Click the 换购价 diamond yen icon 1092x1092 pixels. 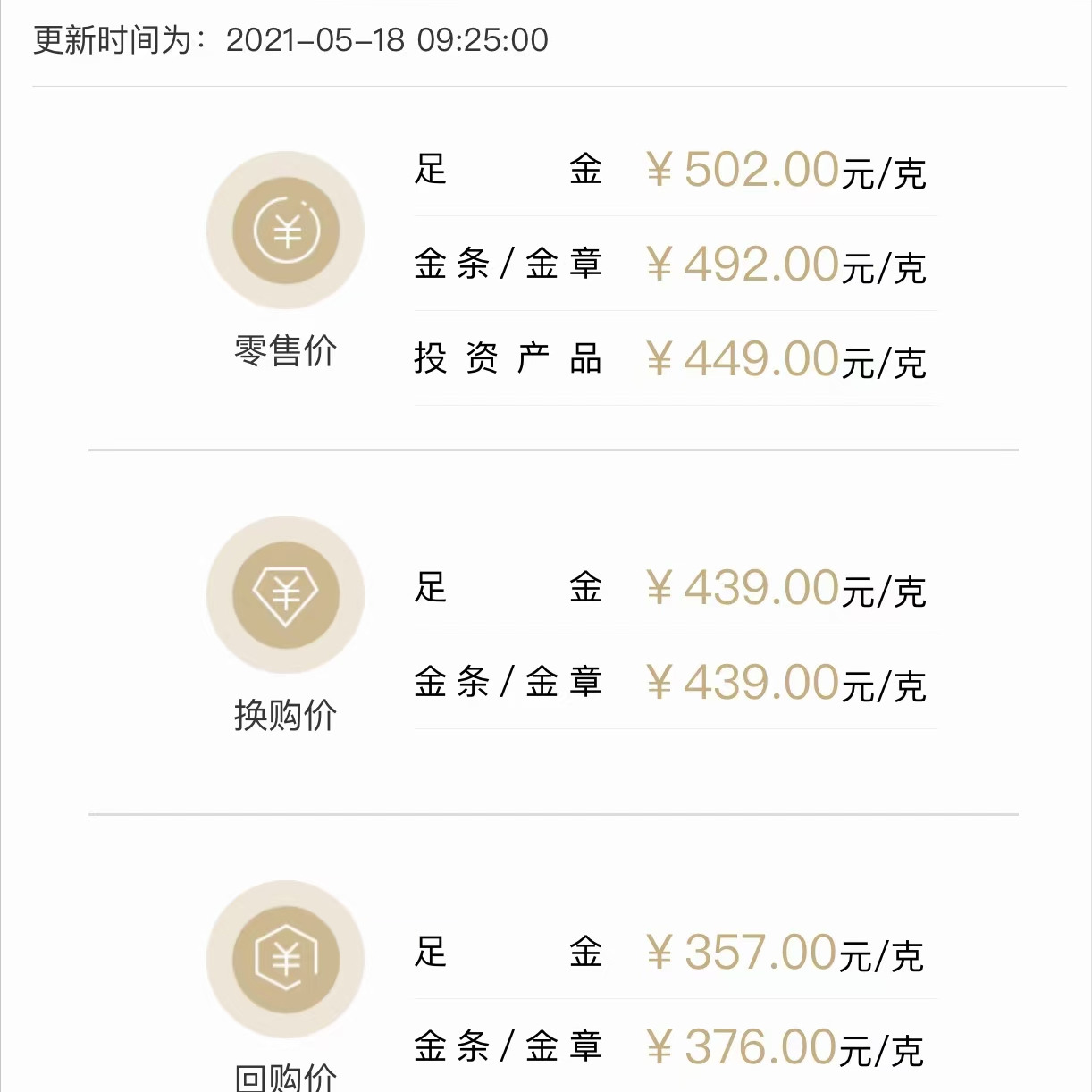pos(285,594)
